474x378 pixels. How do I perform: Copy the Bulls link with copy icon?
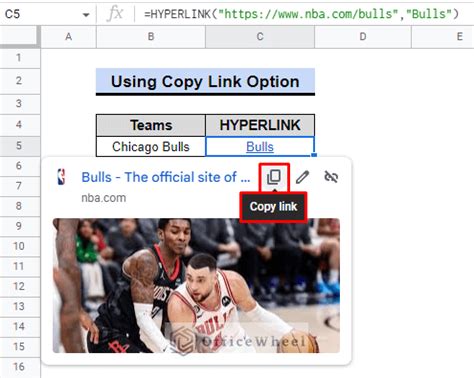click(274, 177)
